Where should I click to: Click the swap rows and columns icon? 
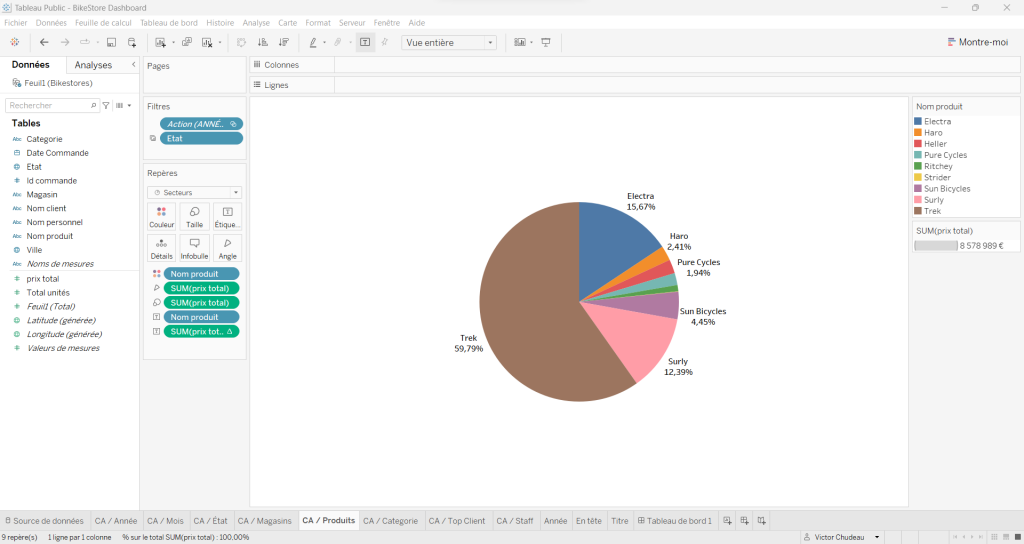241,42
